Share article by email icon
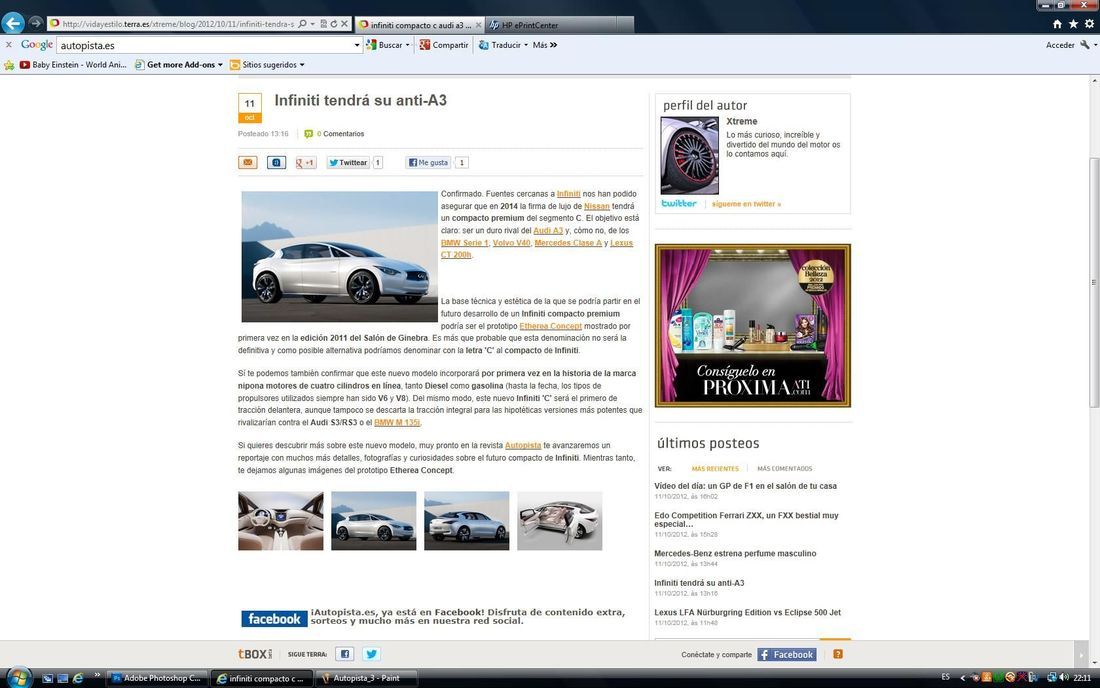 click(248, 163)
